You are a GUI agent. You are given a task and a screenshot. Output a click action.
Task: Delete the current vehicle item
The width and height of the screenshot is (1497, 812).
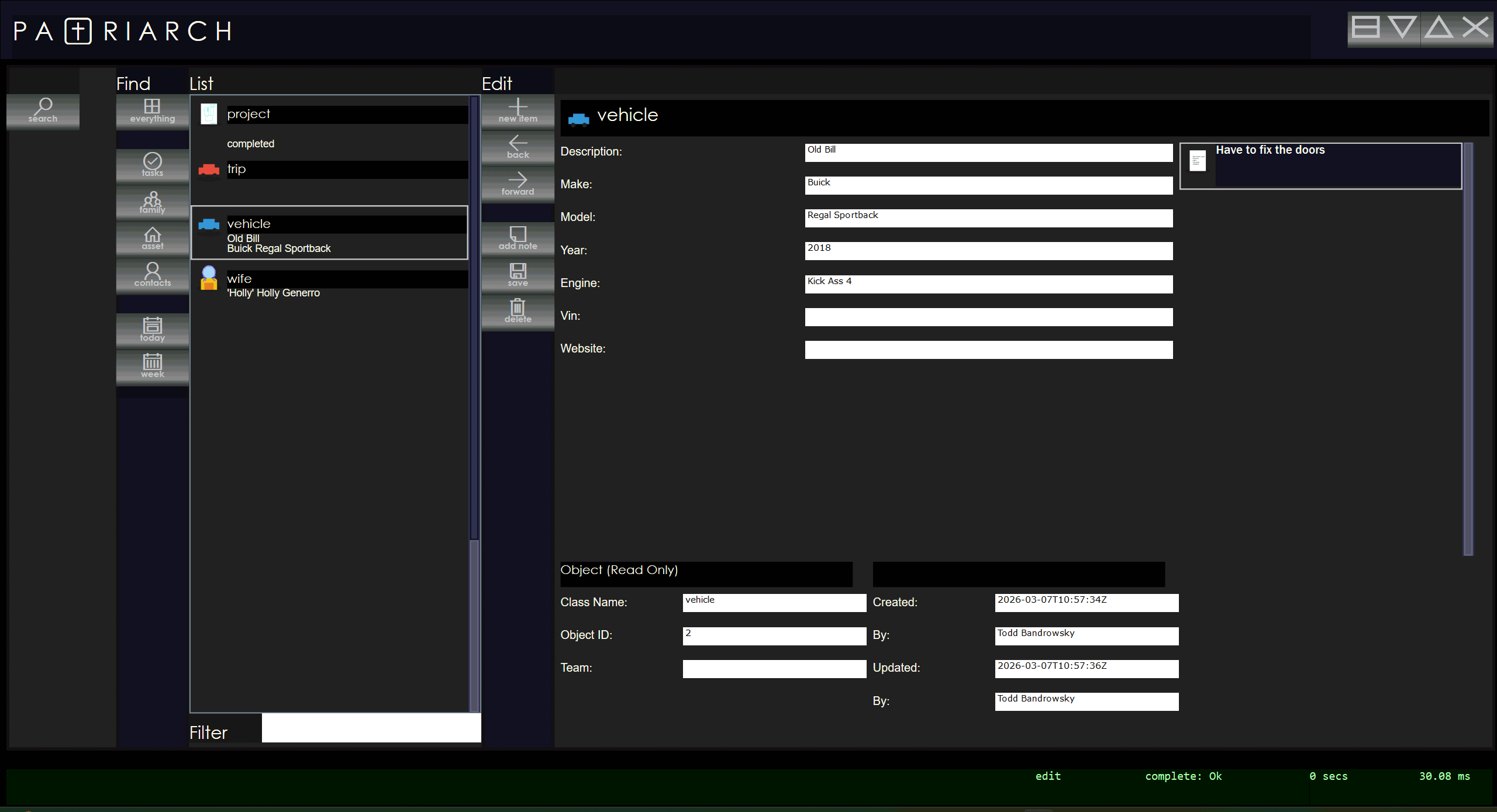[518, 312]
